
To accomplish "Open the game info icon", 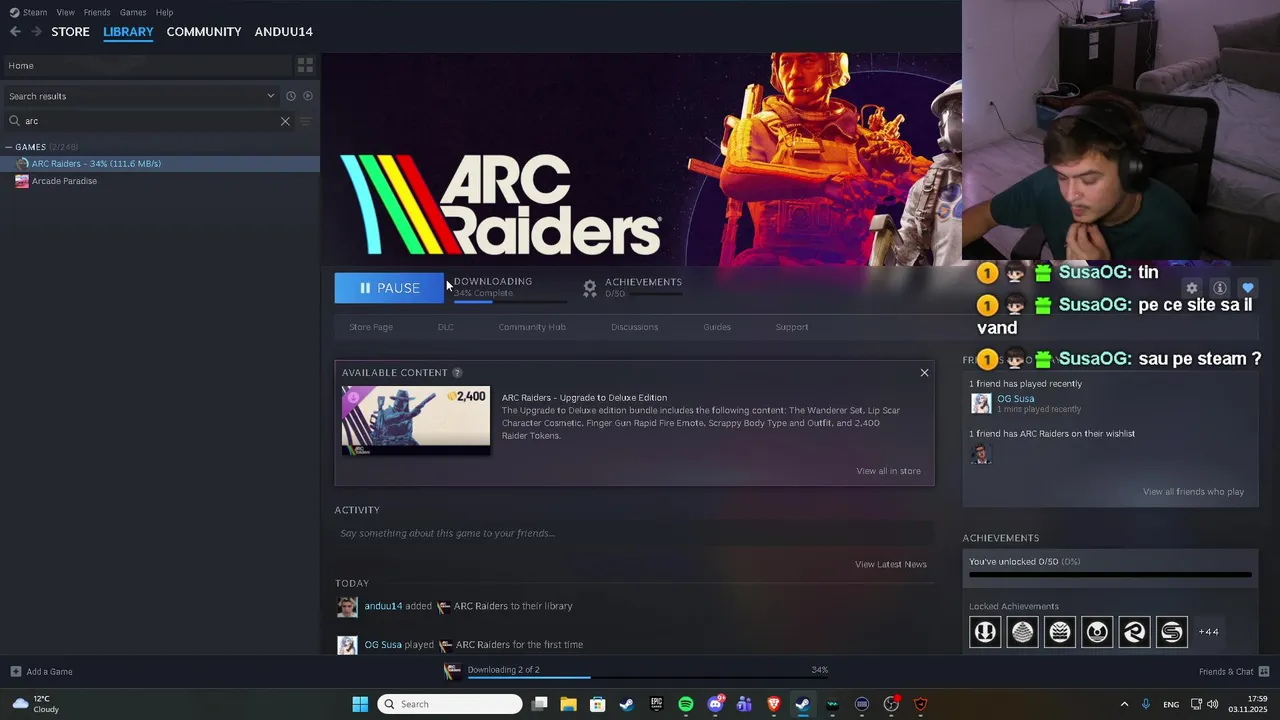I will 1219,288.
